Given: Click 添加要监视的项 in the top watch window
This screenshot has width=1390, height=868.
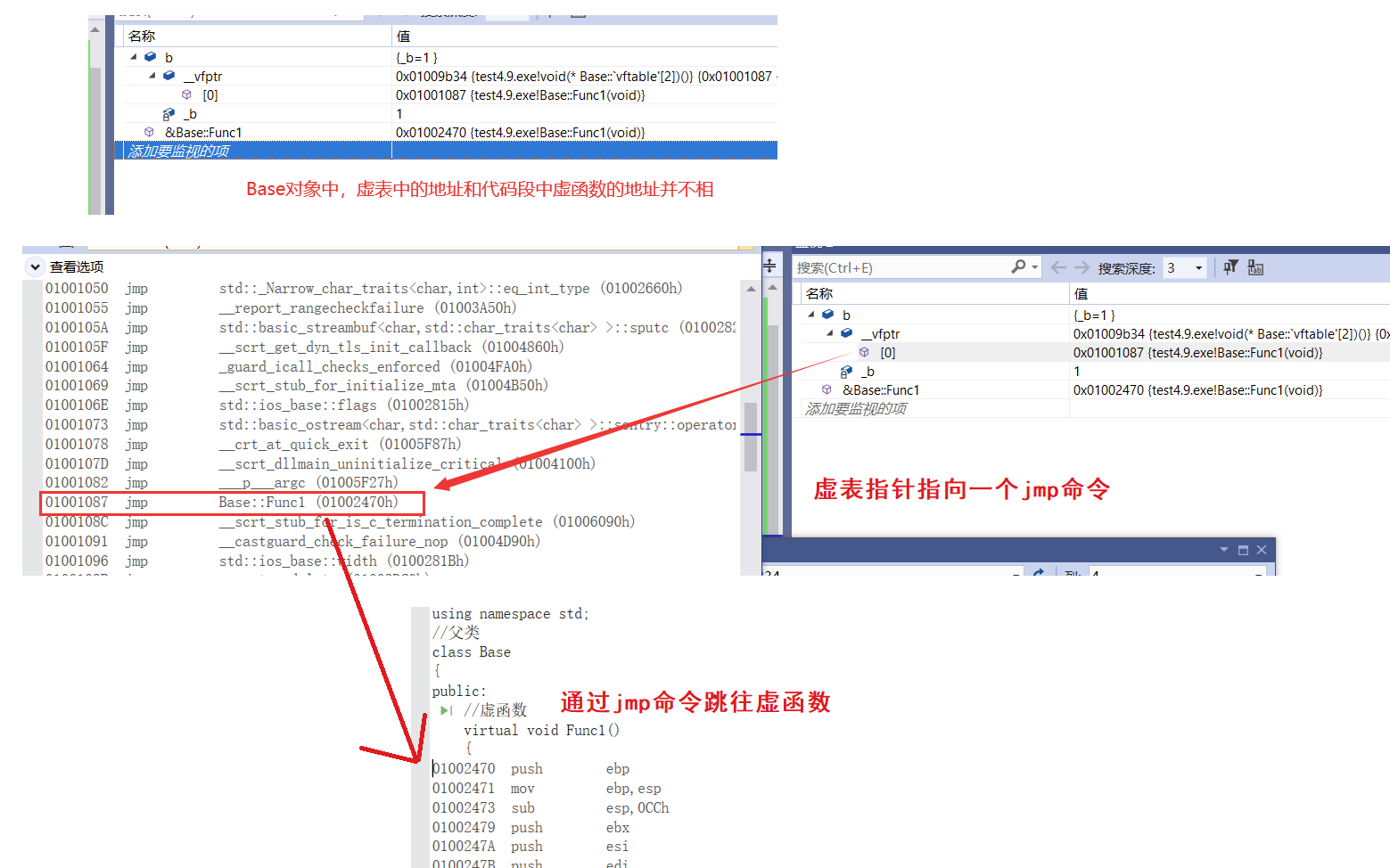Looking at the screenshot, I should tap(178, 151).
